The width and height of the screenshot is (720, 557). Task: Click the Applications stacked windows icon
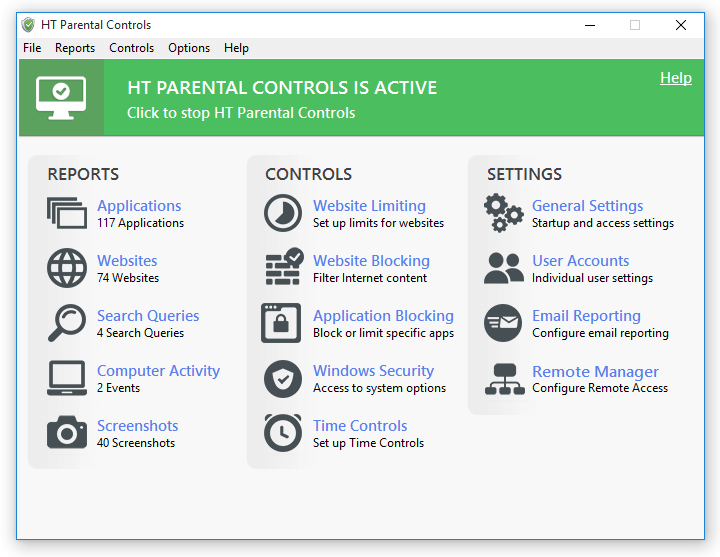(67, 213)
